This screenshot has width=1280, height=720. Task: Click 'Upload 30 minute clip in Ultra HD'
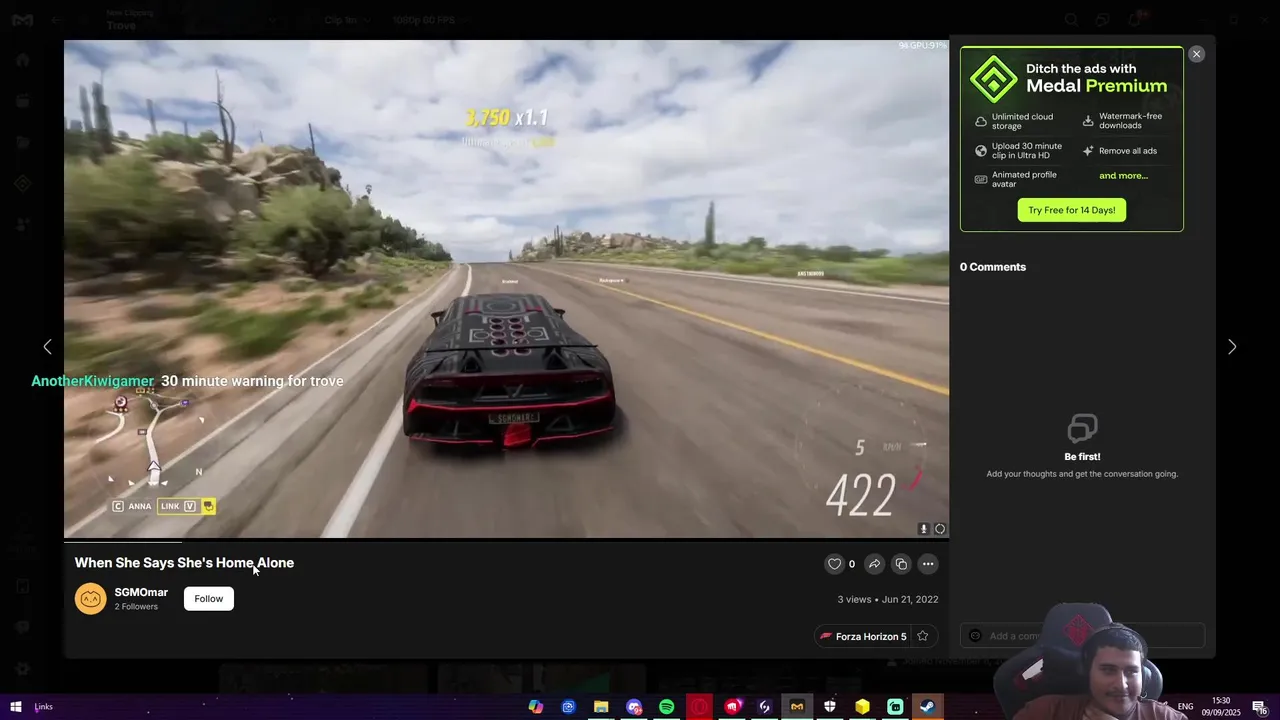click(x=1018, y=151)
